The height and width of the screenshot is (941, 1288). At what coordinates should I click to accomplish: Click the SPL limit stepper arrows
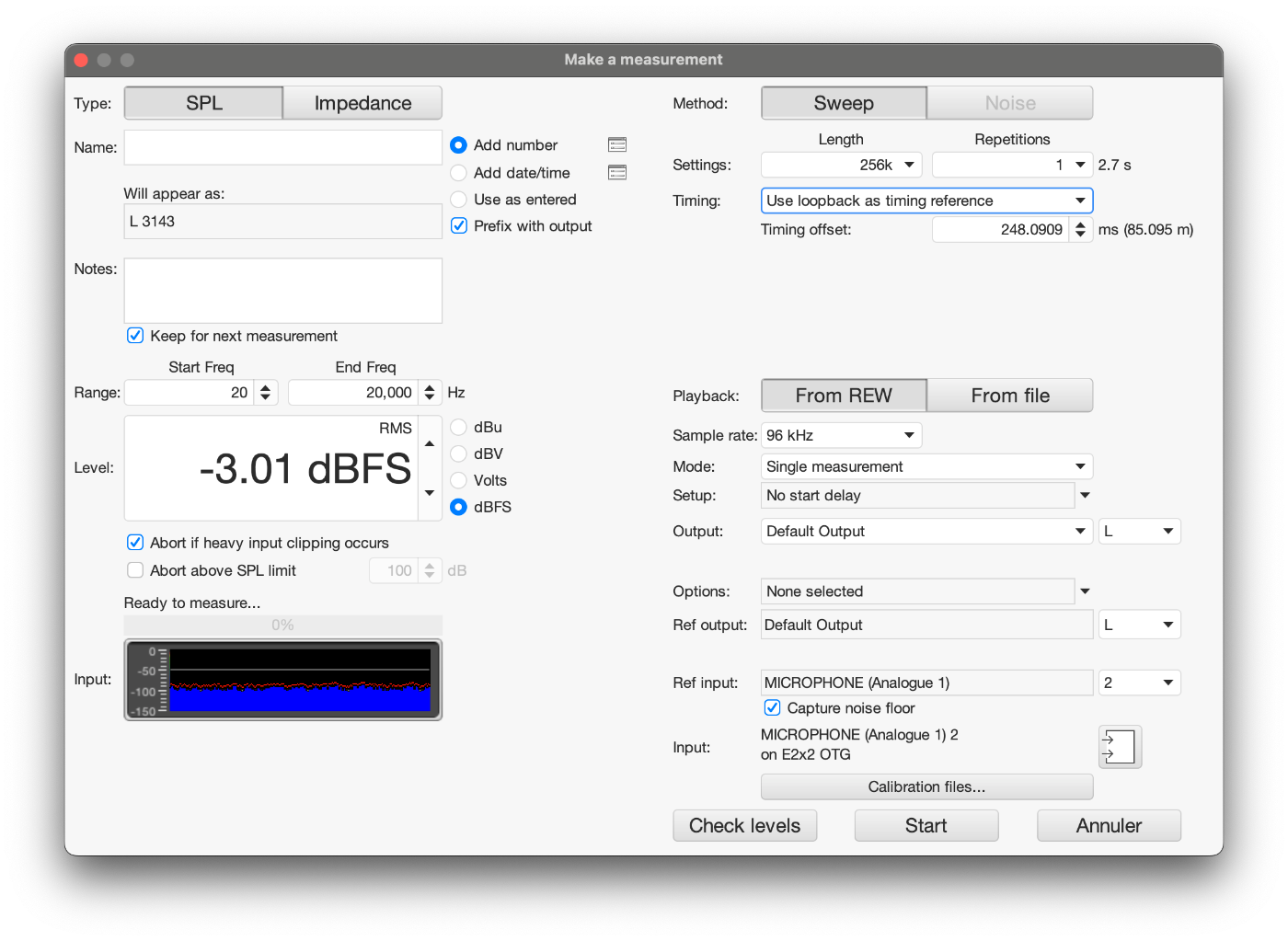pos(430,570)
